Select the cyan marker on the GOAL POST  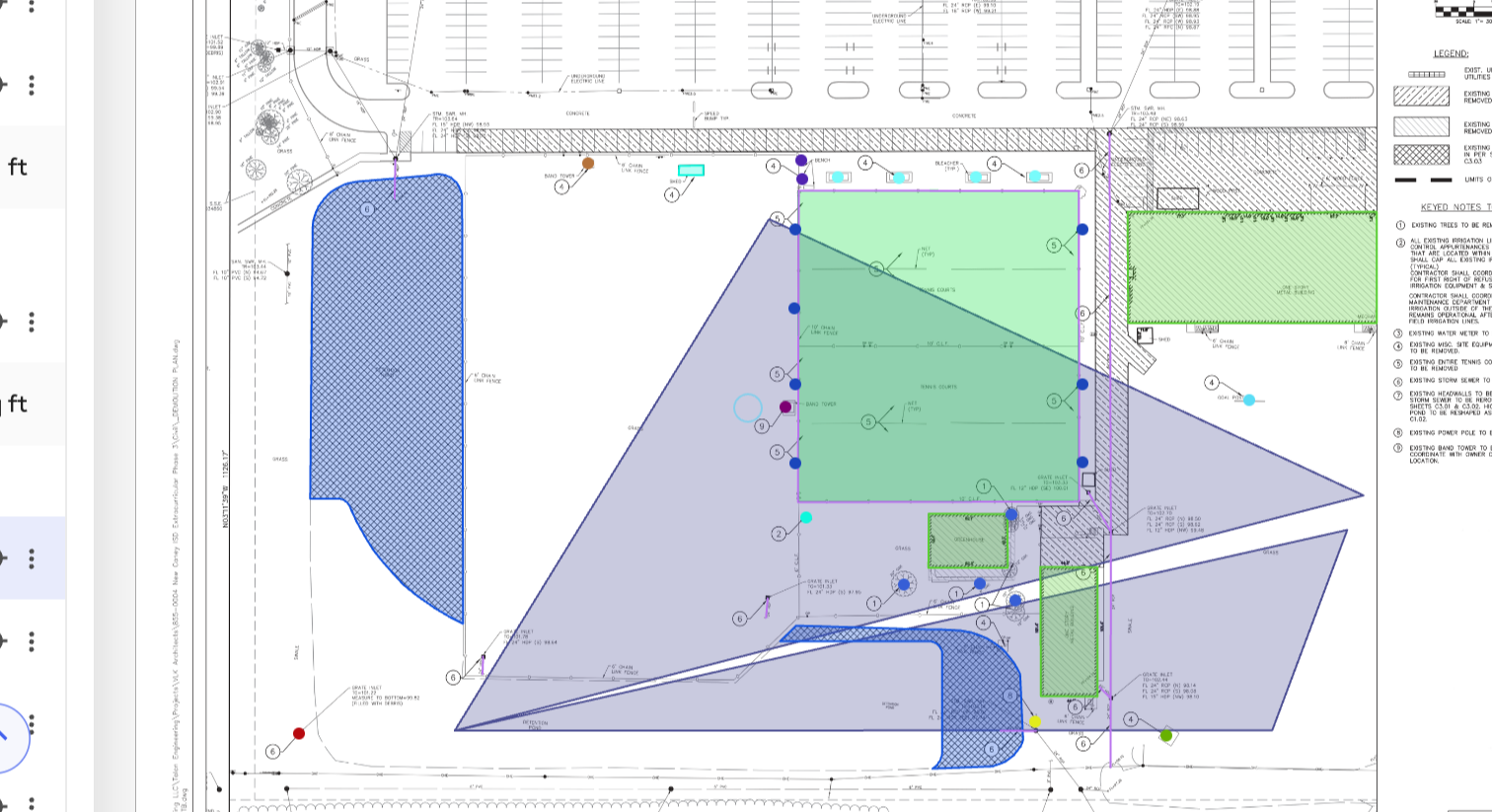[1249, 400]
